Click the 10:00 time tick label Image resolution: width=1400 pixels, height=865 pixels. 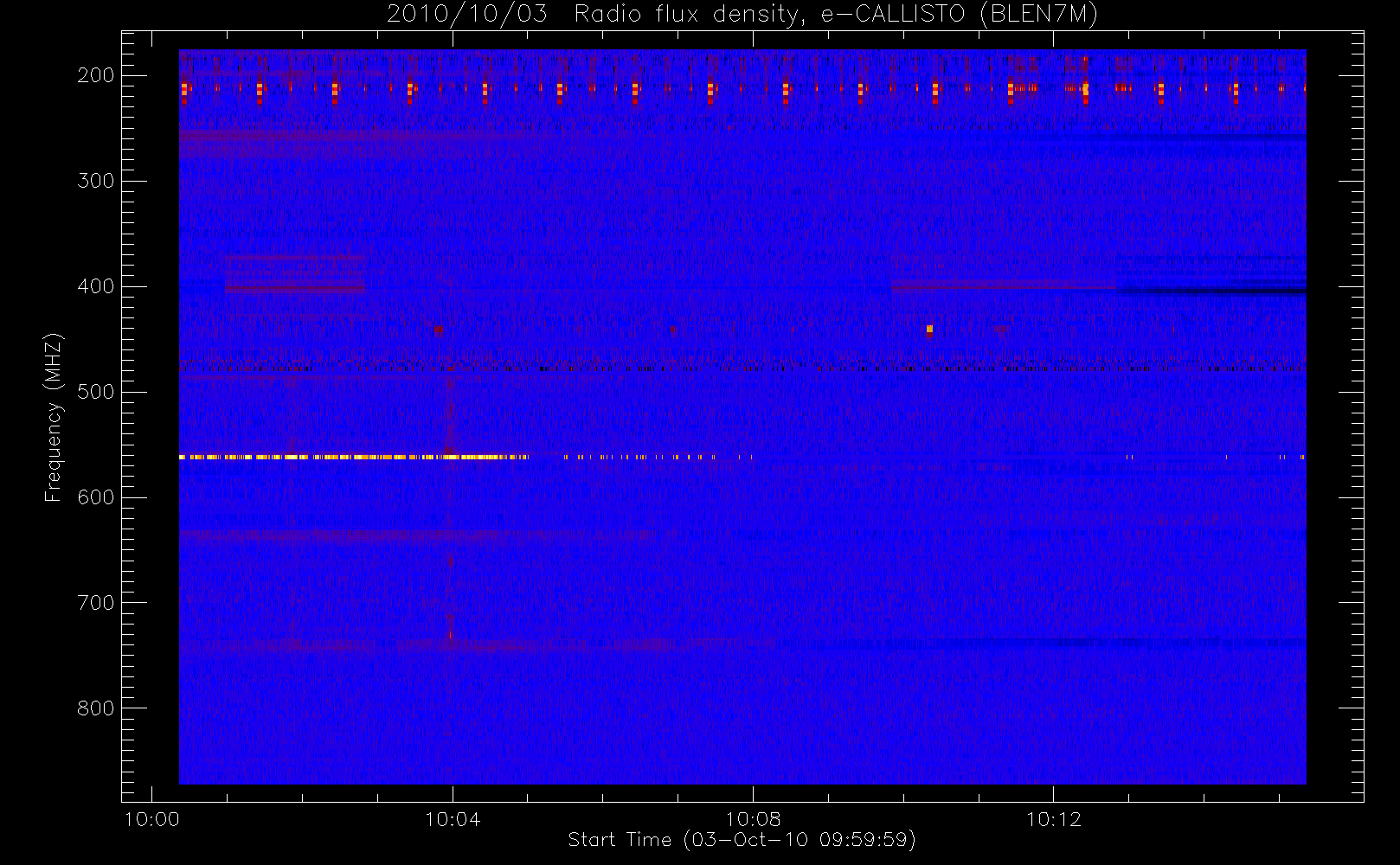(x=152, y=819)
